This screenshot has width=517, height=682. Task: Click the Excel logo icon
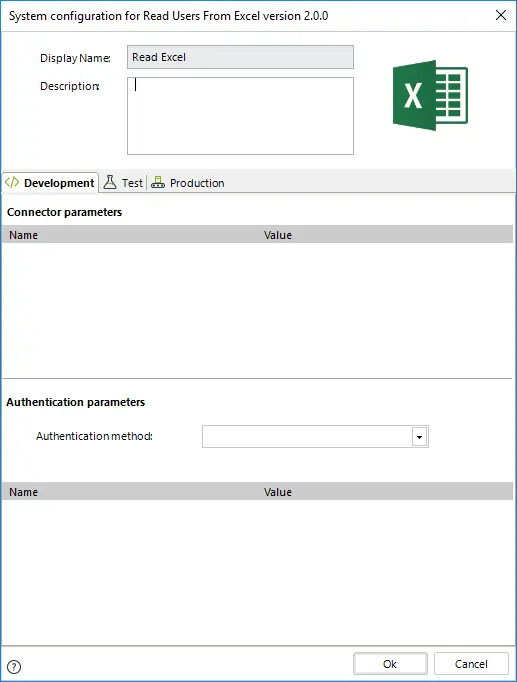click(430, 95)
